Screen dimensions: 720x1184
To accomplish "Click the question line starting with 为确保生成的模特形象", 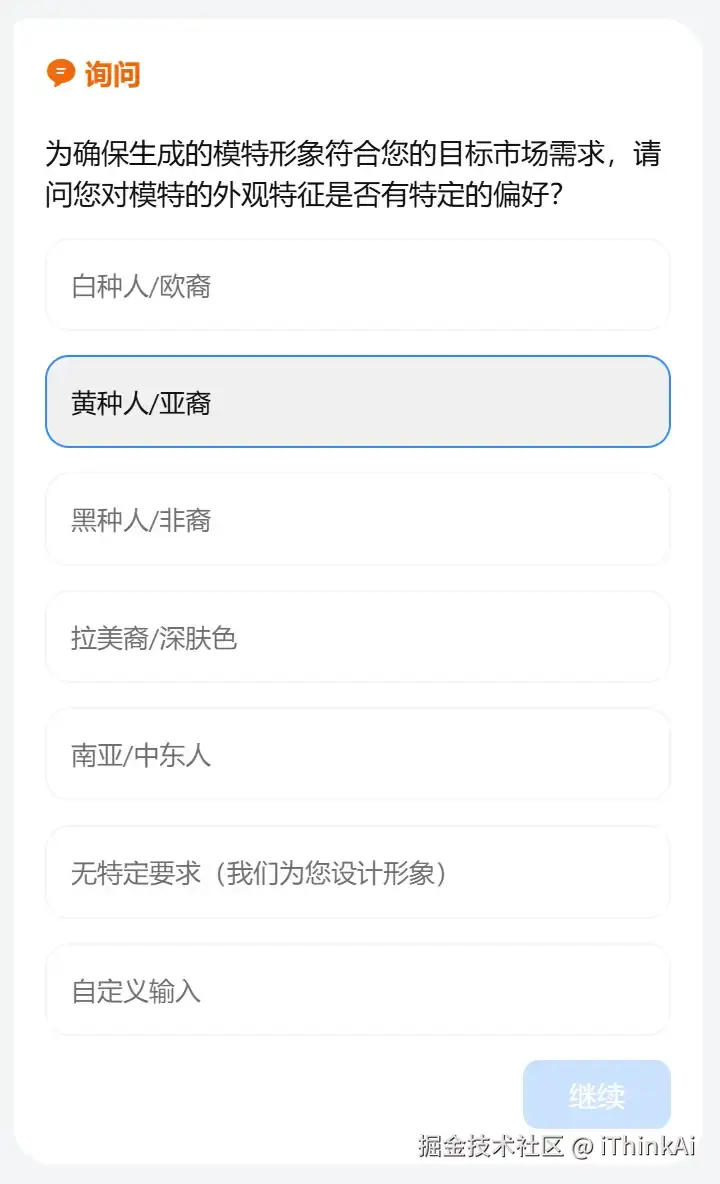I will point(352,154).
